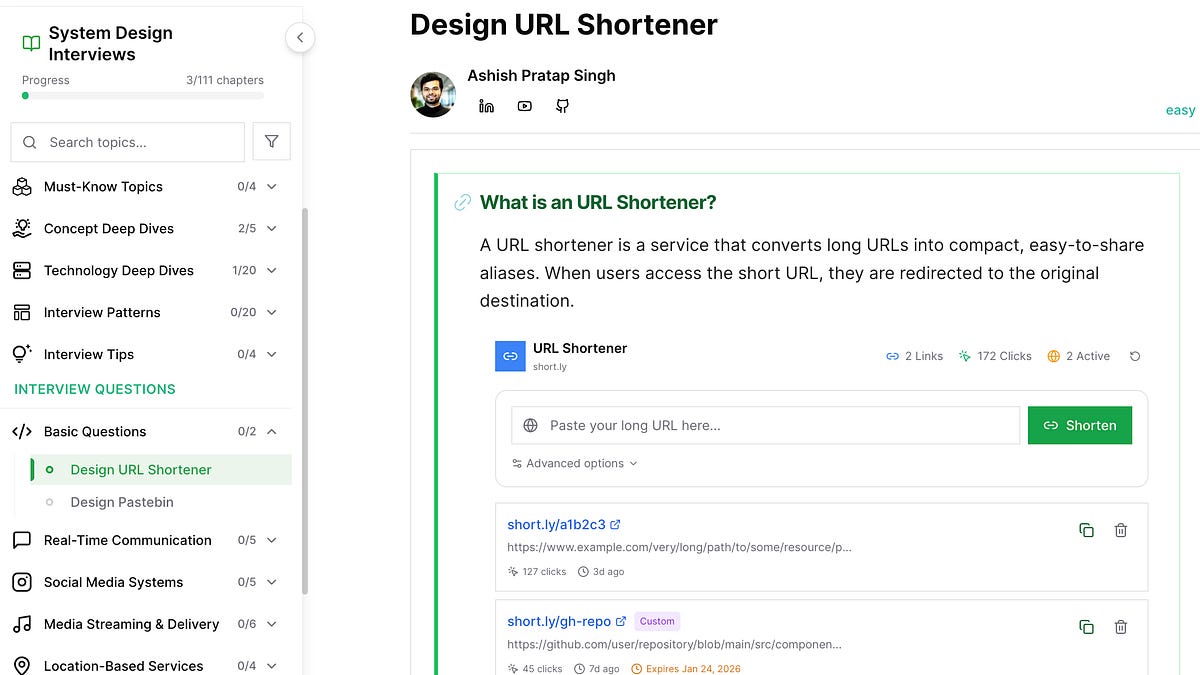The height and width of the screenshot is (675, 1200).
Task: Click Ashish Pratap Singh's profile photo
Action: 433,94
